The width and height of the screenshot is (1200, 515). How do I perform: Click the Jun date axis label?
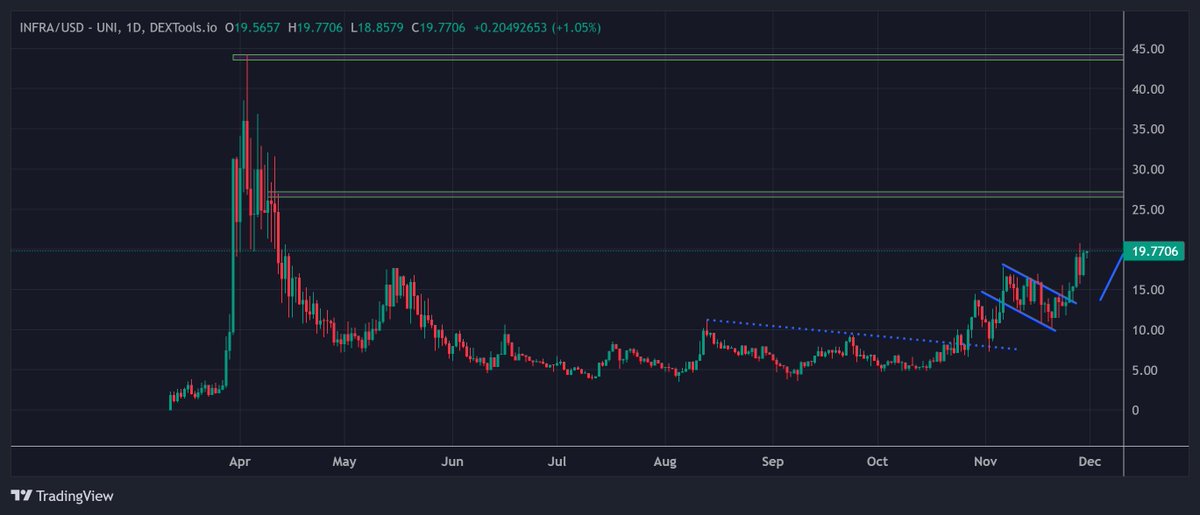click(451, 462)
